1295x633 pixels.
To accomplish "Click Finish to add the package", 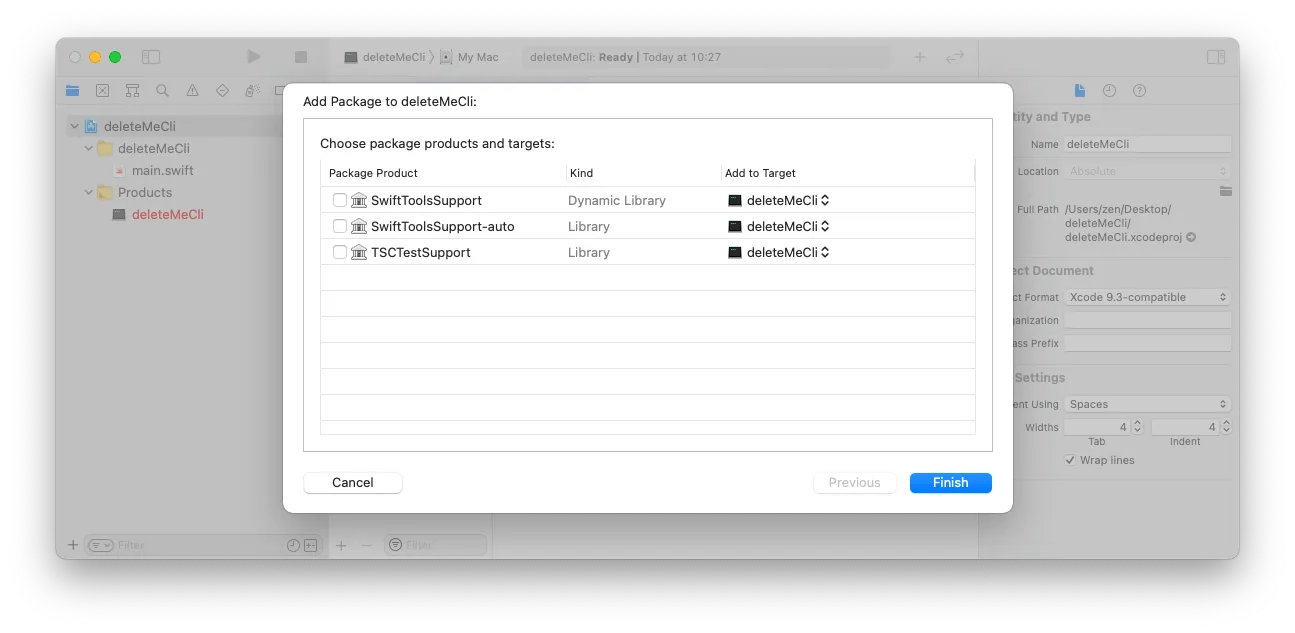I will (950, 483).
